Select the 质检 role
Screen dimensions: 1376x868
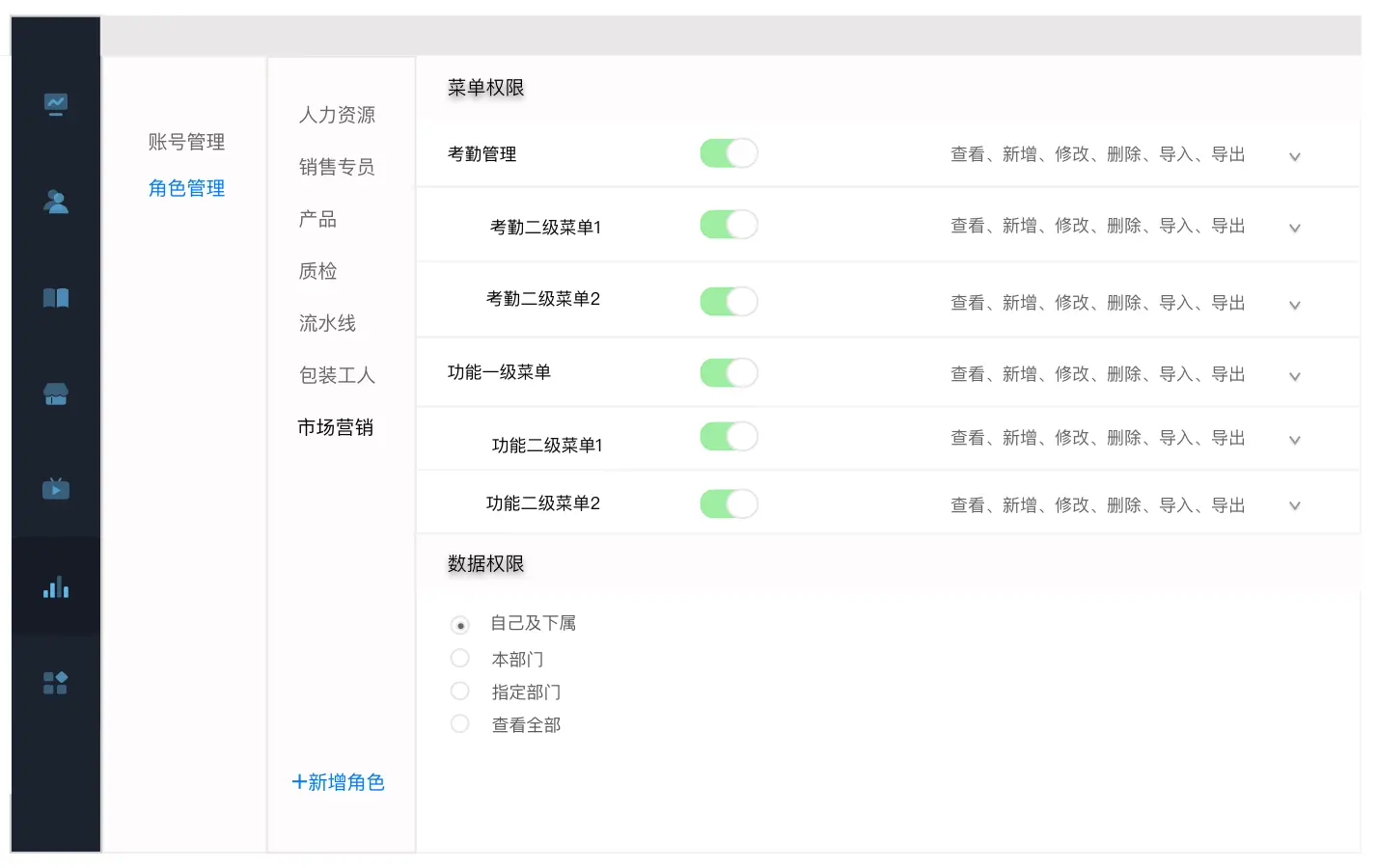pos(317,271)
